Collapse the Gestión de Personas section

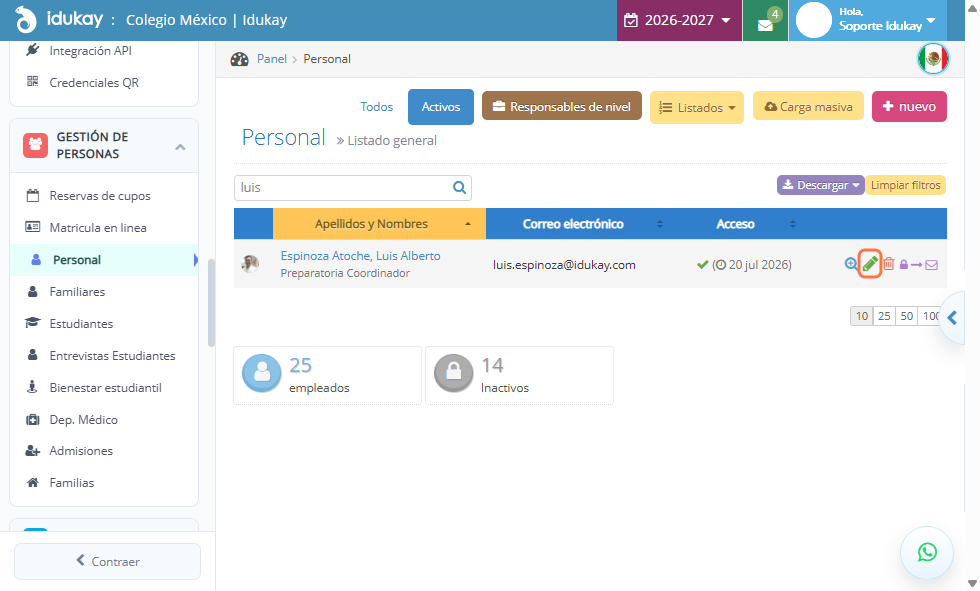click(x=180, y=147)
